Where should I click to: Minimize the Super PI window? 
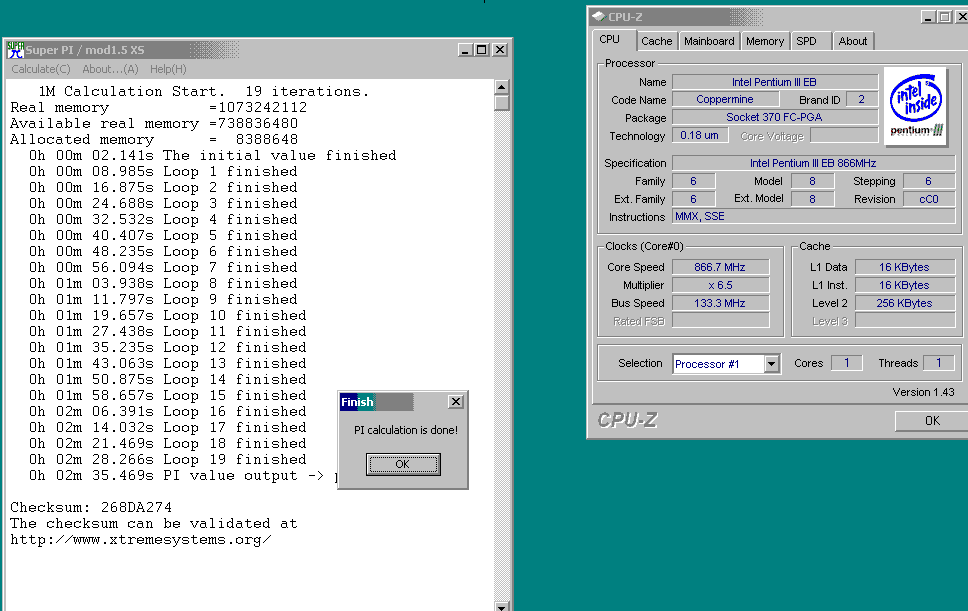pyautogui.click(x=465, y=50)
